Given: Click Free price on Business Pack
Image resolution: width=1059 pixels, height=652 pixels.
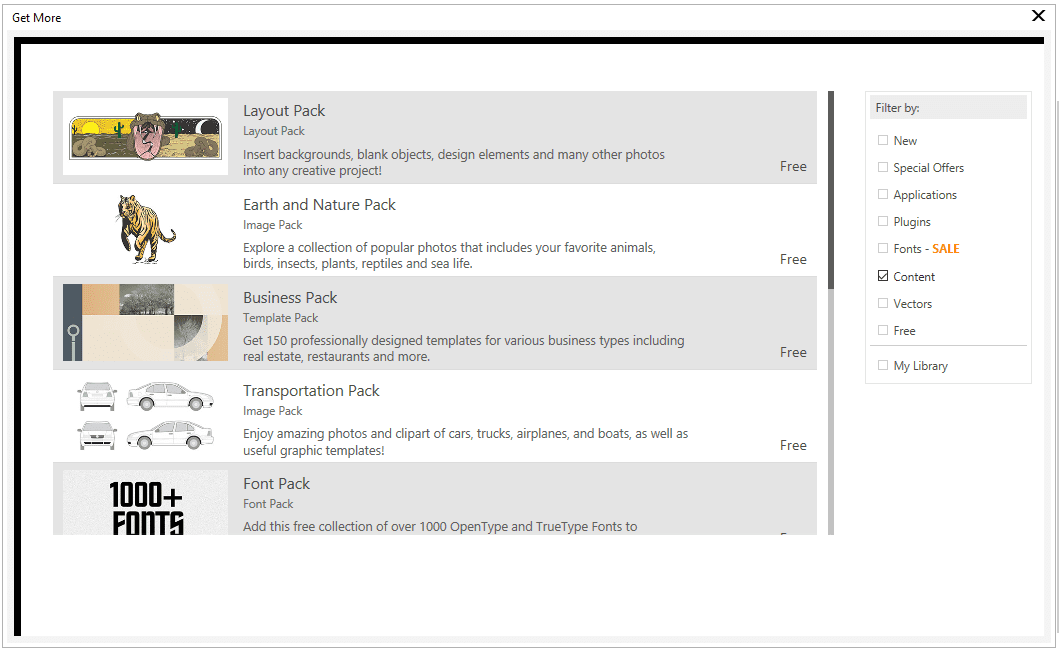Looking at the screenshot, I should [x=793, y=352].
